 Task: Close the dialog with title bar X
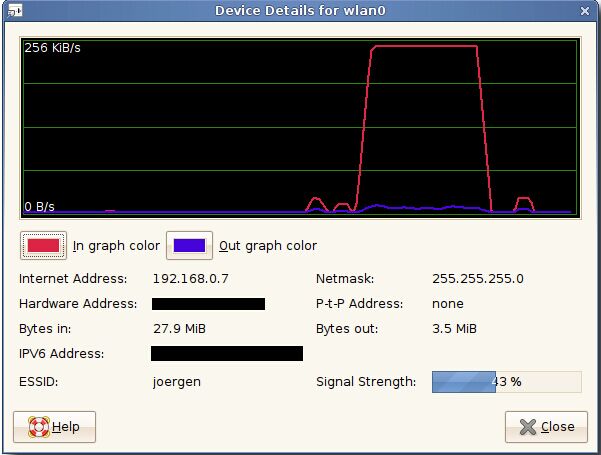(585, 11)
